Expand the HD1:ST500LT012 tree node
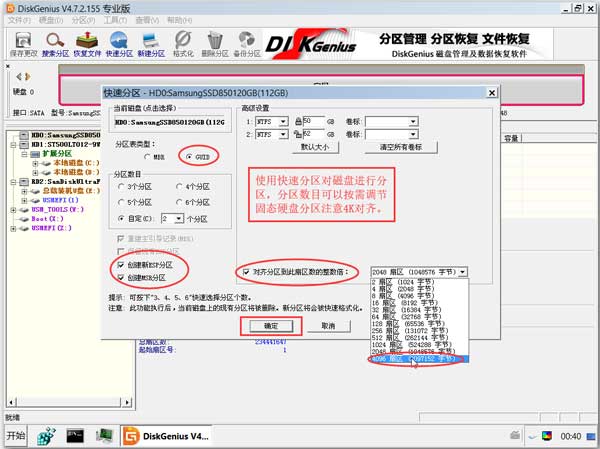The height and width of the screenshot is (449, 600). point(13,145)
